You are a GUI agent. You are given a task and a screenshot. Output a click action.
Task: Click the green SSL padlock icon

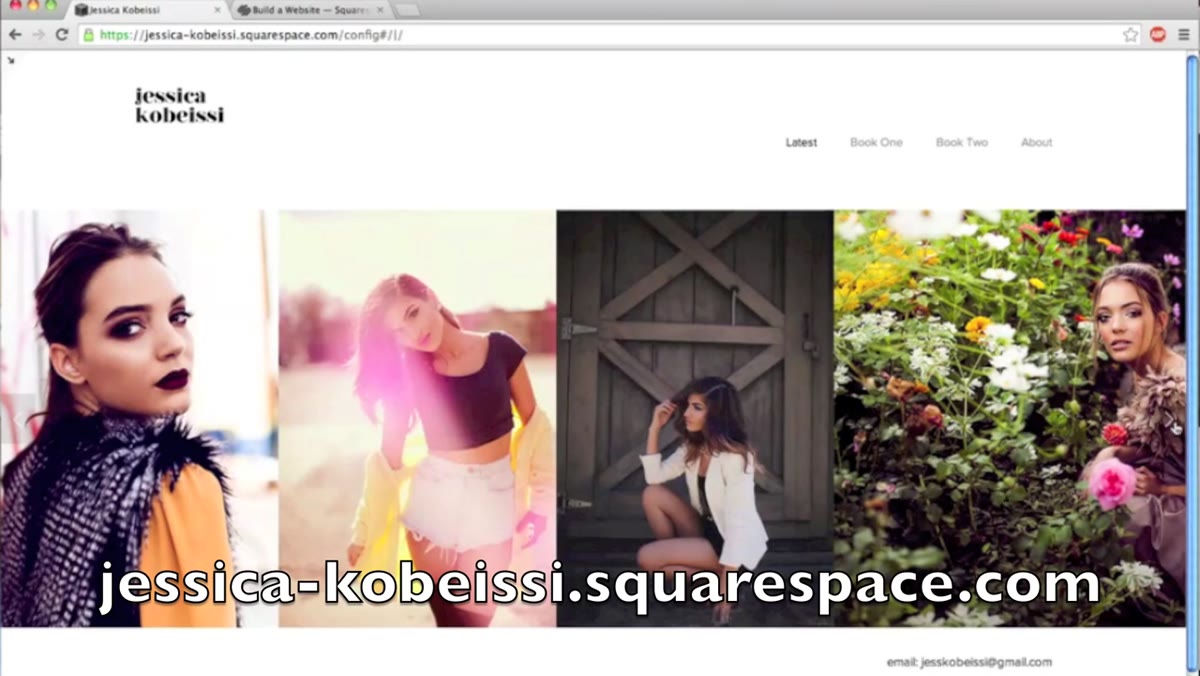coord(89,34)
